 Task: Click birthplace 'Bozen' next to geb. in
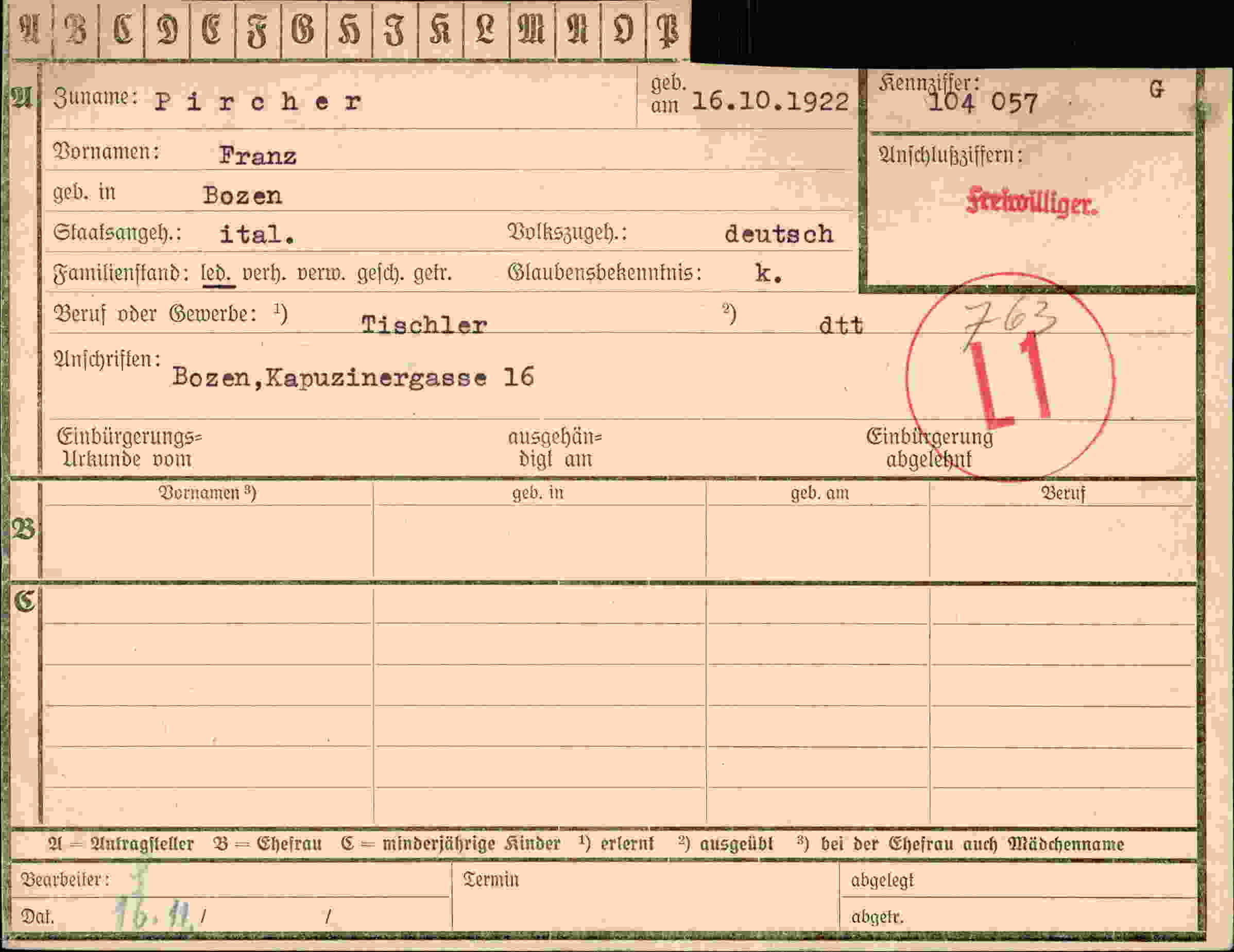[x=243, y=196]
